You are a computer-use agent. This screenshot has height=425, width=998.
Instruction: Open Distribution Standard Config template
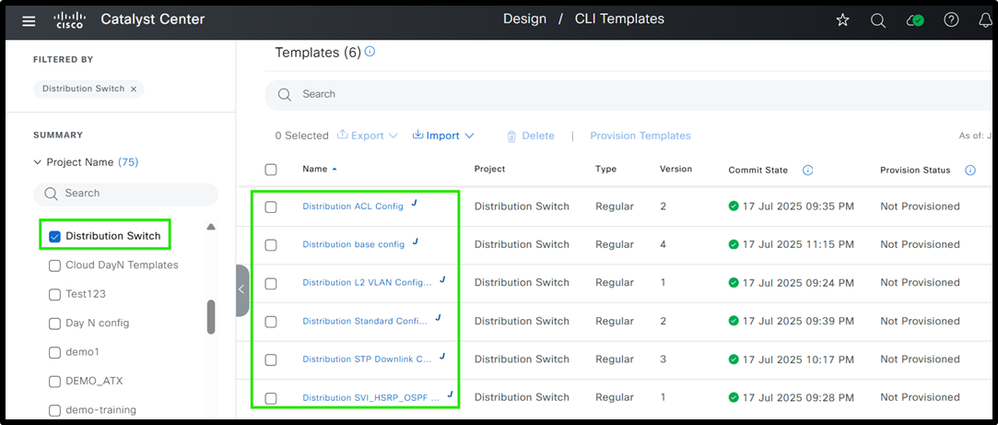pos(365,321)
